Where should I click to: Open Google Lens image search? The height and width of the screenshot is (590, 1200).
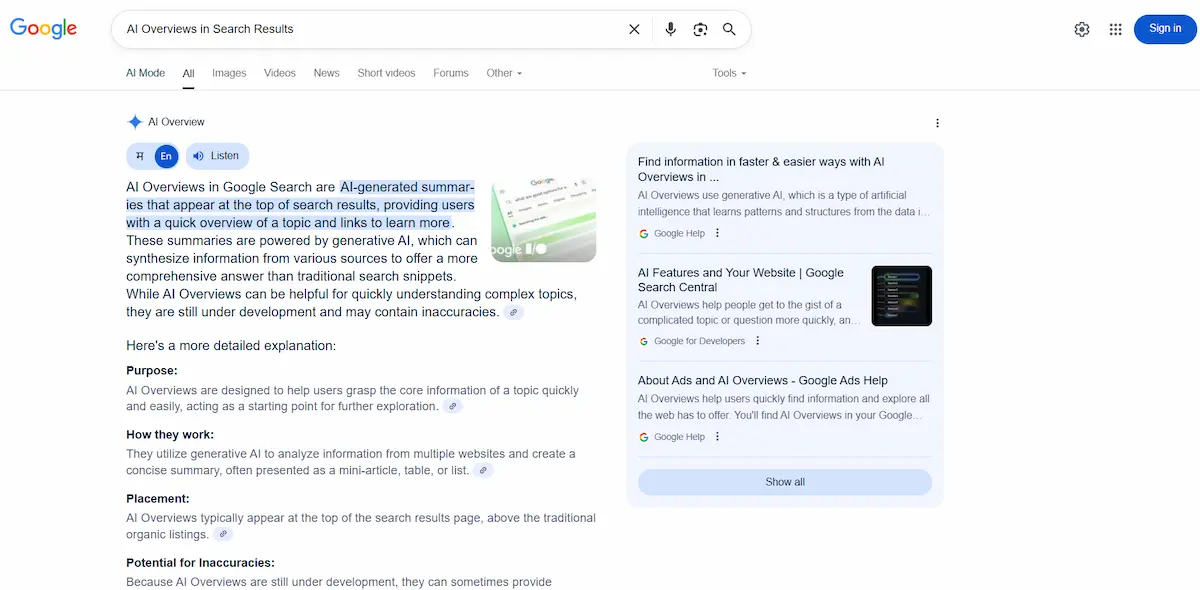pos(700,29)
